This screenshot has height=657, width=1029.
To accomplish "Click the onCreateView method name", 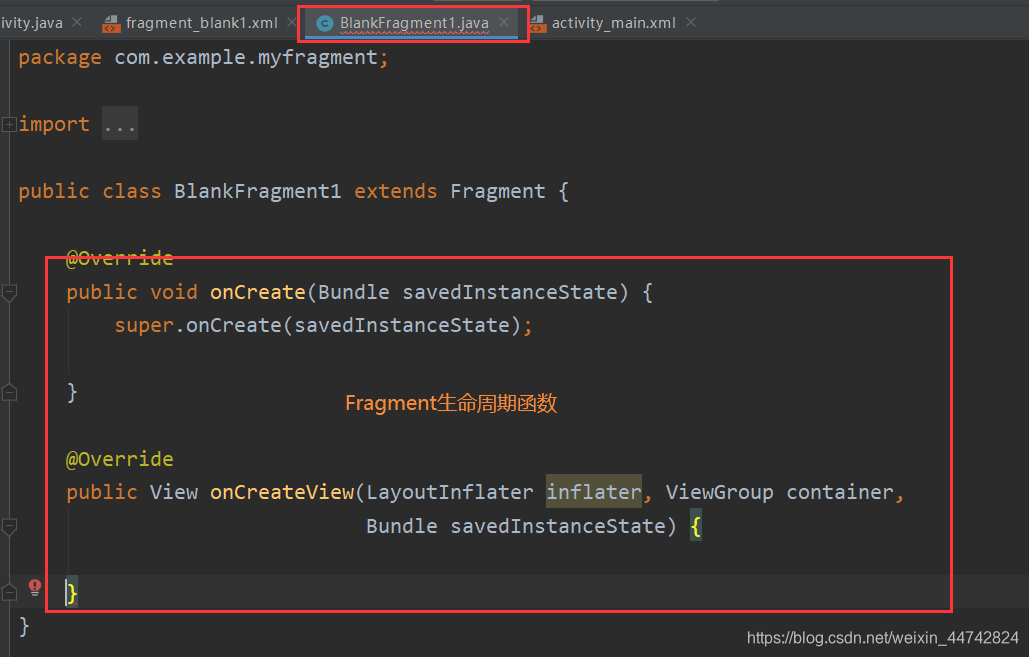I will pyautogui.click(x=282, y=492).
